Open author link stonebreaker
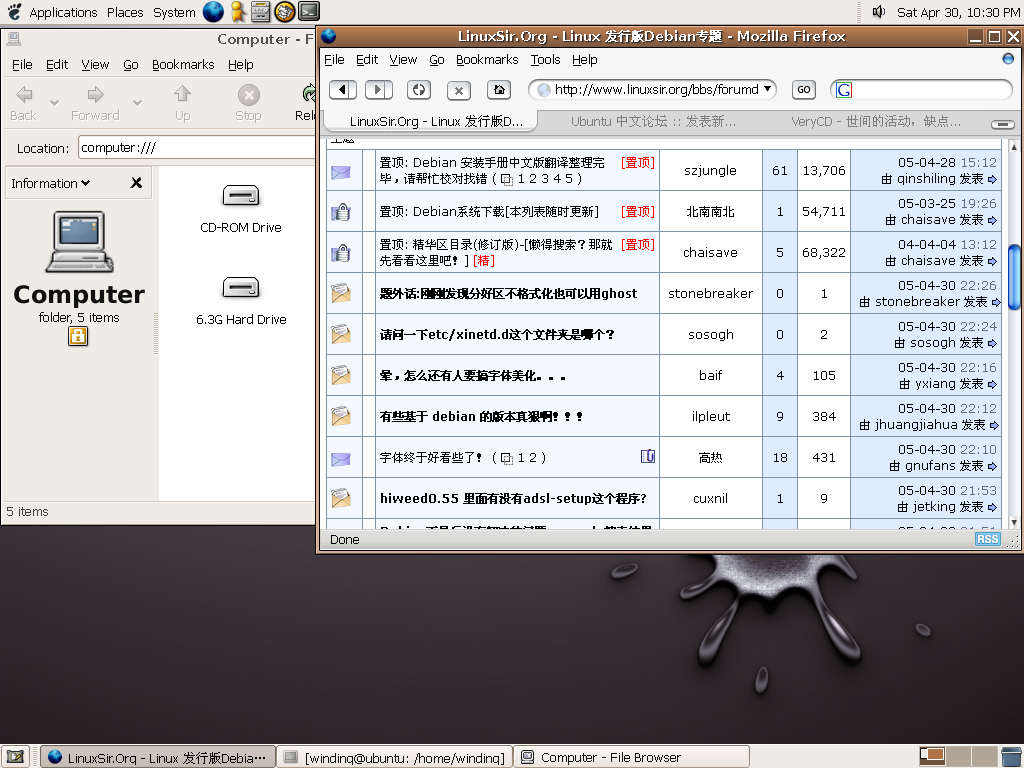1024x768 pixels. coord(711,293)
